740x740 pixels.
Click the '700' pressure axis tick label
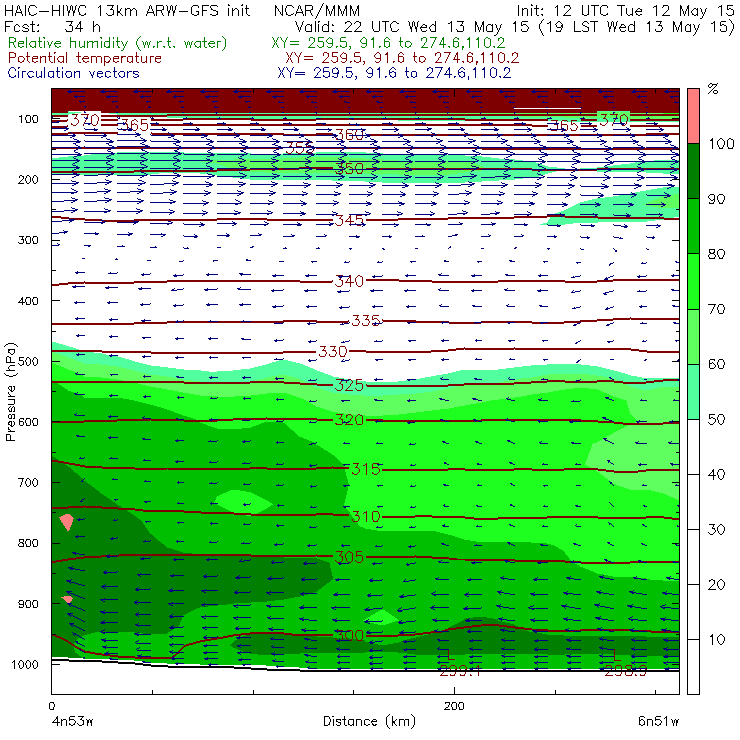(28, 483)
